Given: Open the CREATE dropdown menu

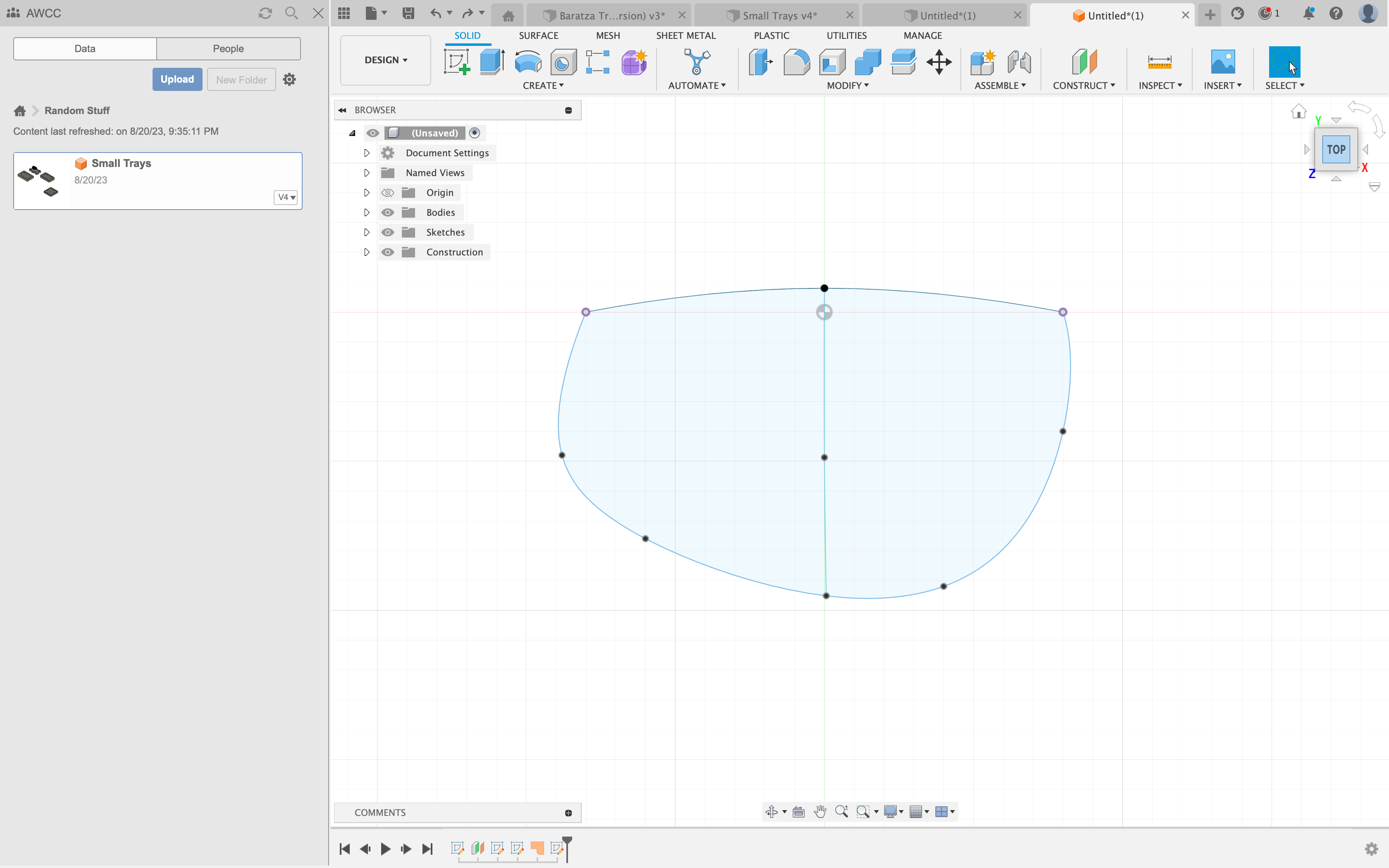Looking at the screenshot, I should coord(543,86).
